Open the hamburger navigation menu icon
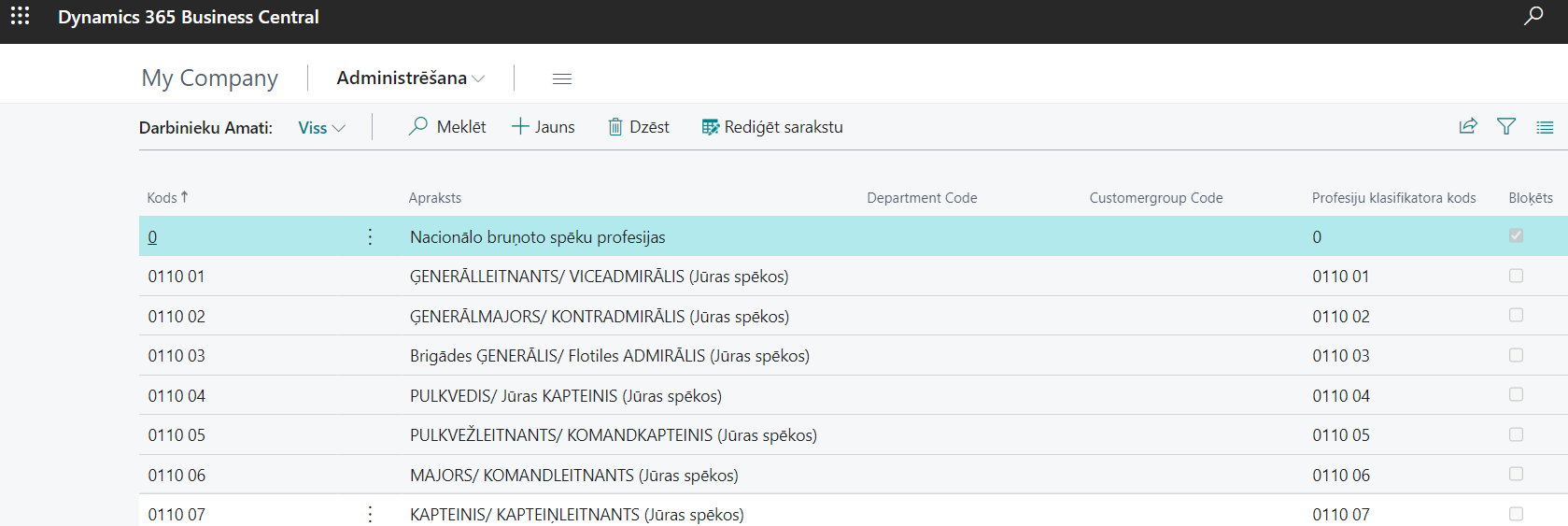 (x=561, y=78)
